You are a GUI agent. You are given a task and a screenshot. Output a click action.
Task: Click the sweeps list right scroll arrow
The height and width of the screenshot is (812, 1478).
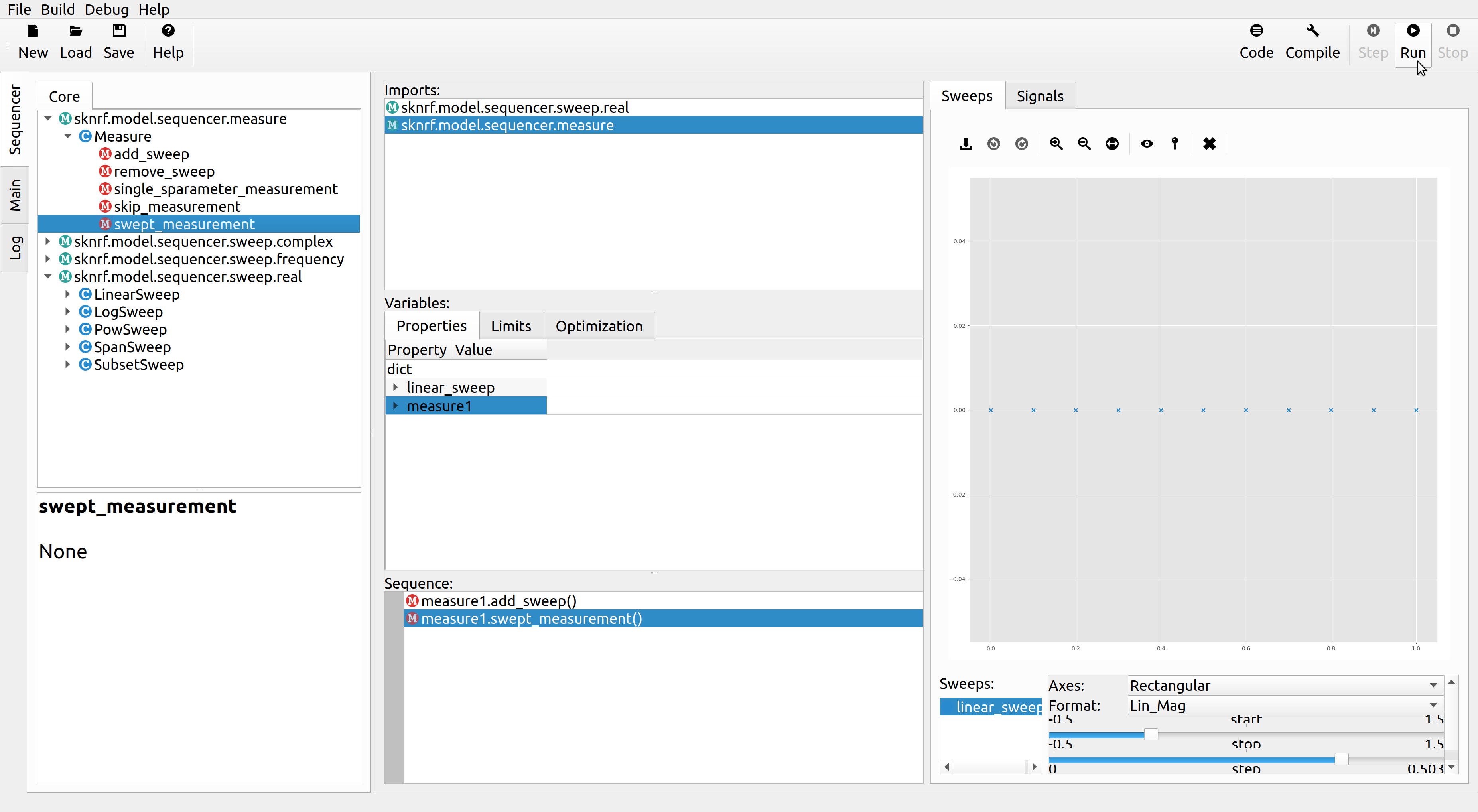pyautogui.click(x=1034, y=767)
